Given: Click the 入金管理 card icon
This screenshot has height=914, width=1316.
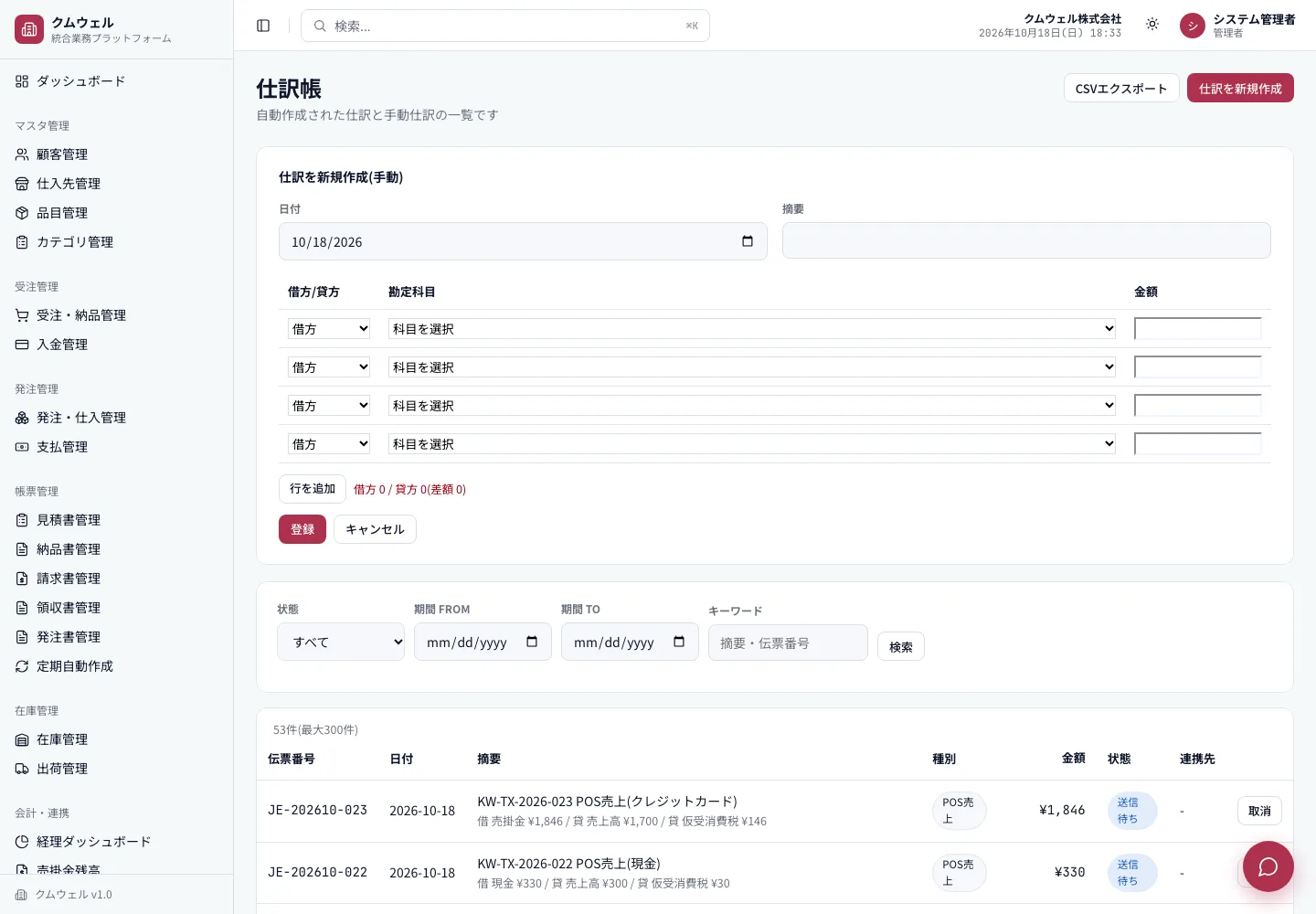Looking at the screenshot, I should pos(22,345).
